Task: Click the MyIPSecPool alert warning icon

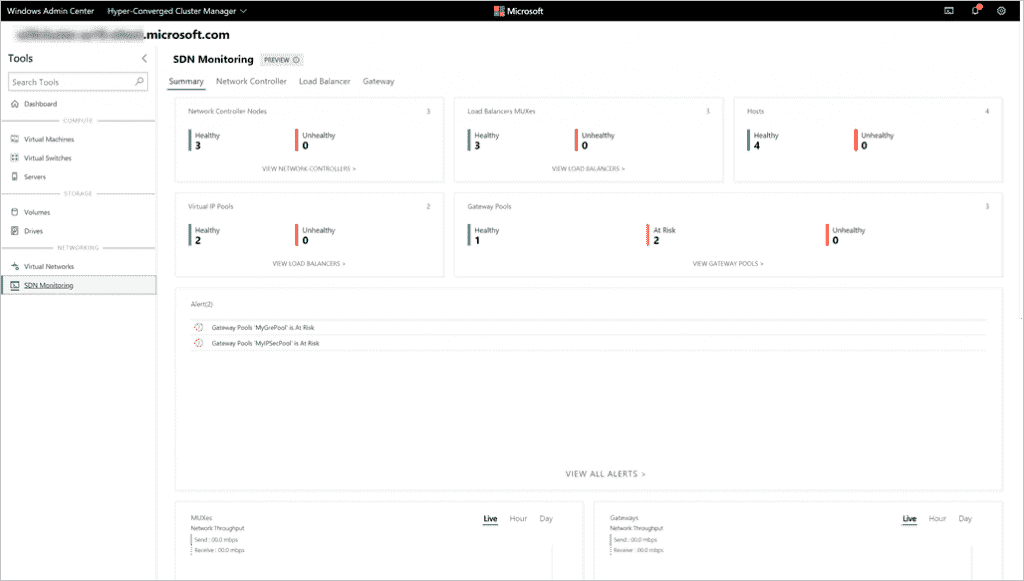Action: pos(199,343)
